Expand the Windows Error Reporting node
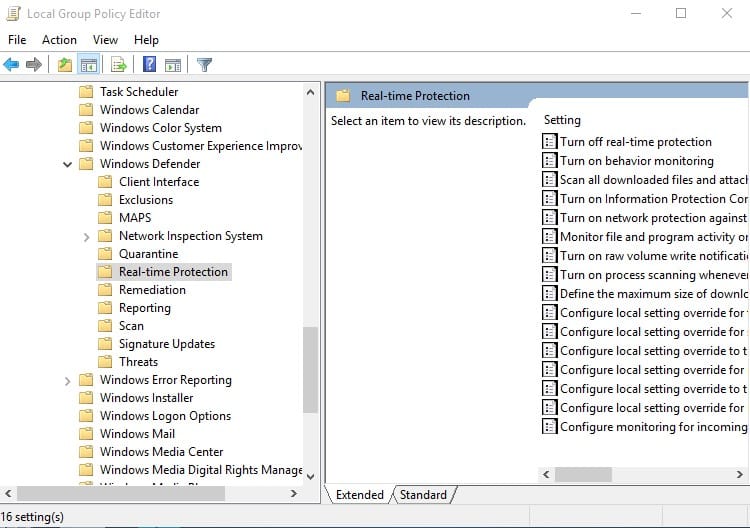 (67, 381)
